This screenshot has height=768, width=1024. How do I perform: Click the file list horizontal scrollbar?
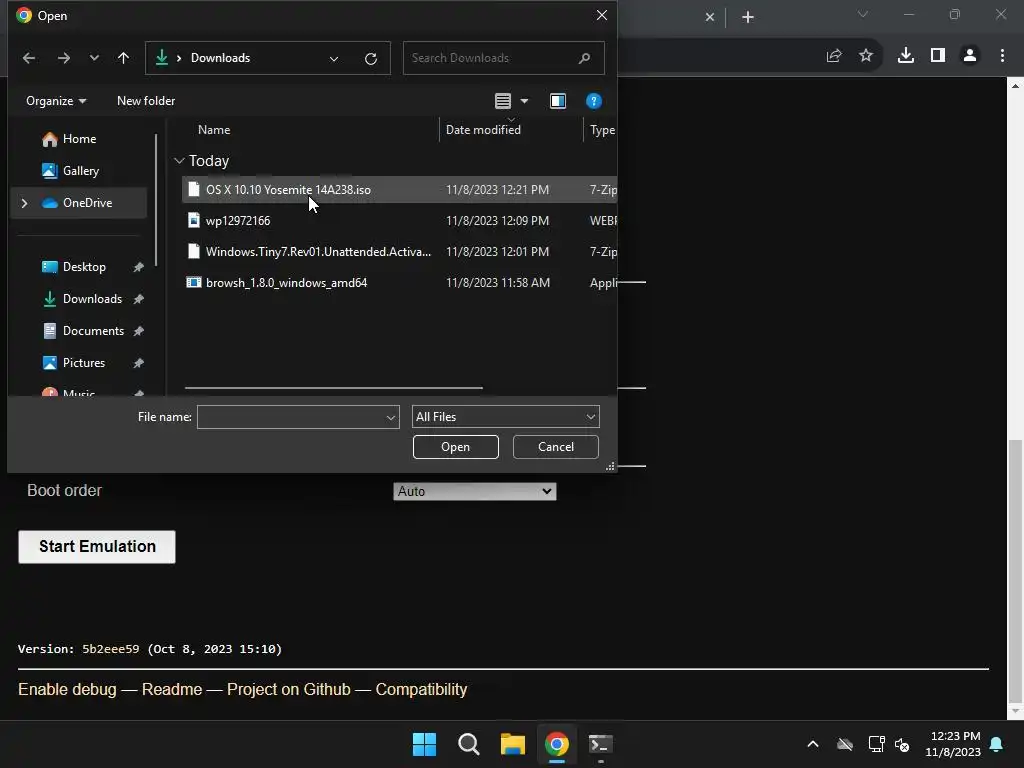(x=334, y=388)
